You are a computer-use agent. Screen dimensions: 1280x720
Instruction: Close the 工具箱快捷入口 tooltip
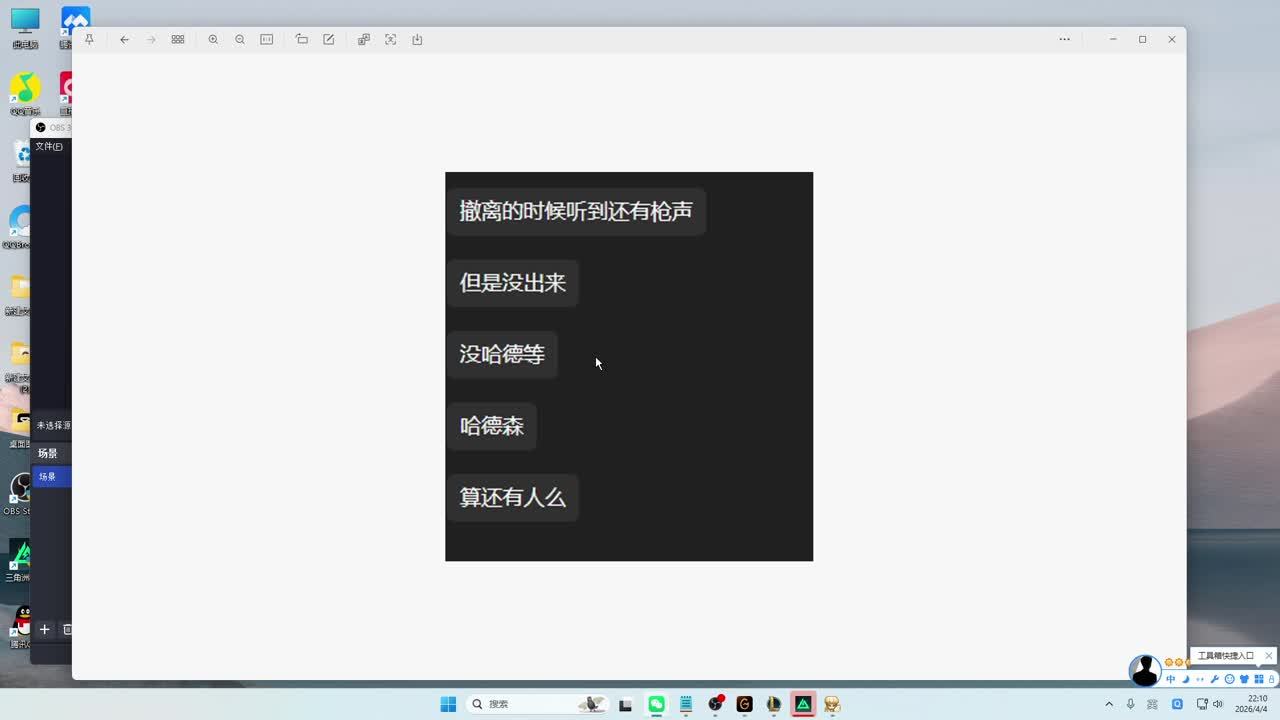[x=1269, y=656]
